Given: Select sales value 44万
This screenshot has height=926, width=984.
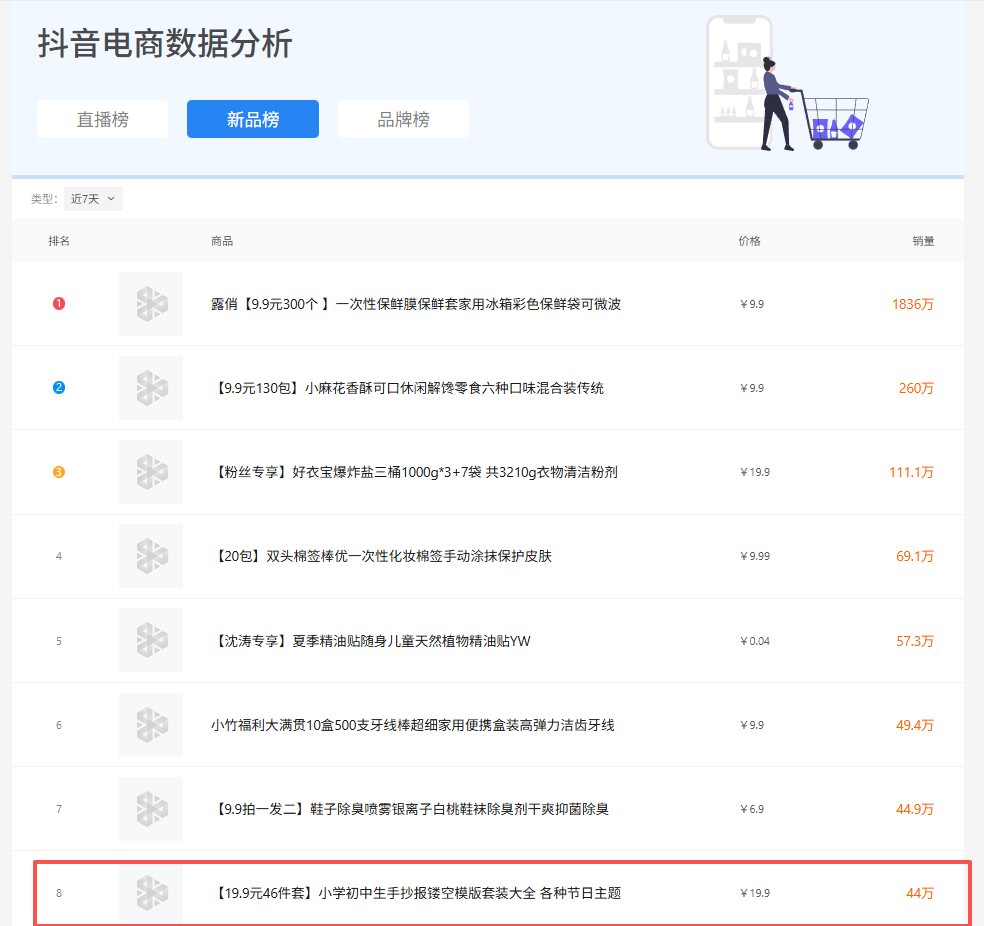Looking at the screenshot, I should 920,893.
